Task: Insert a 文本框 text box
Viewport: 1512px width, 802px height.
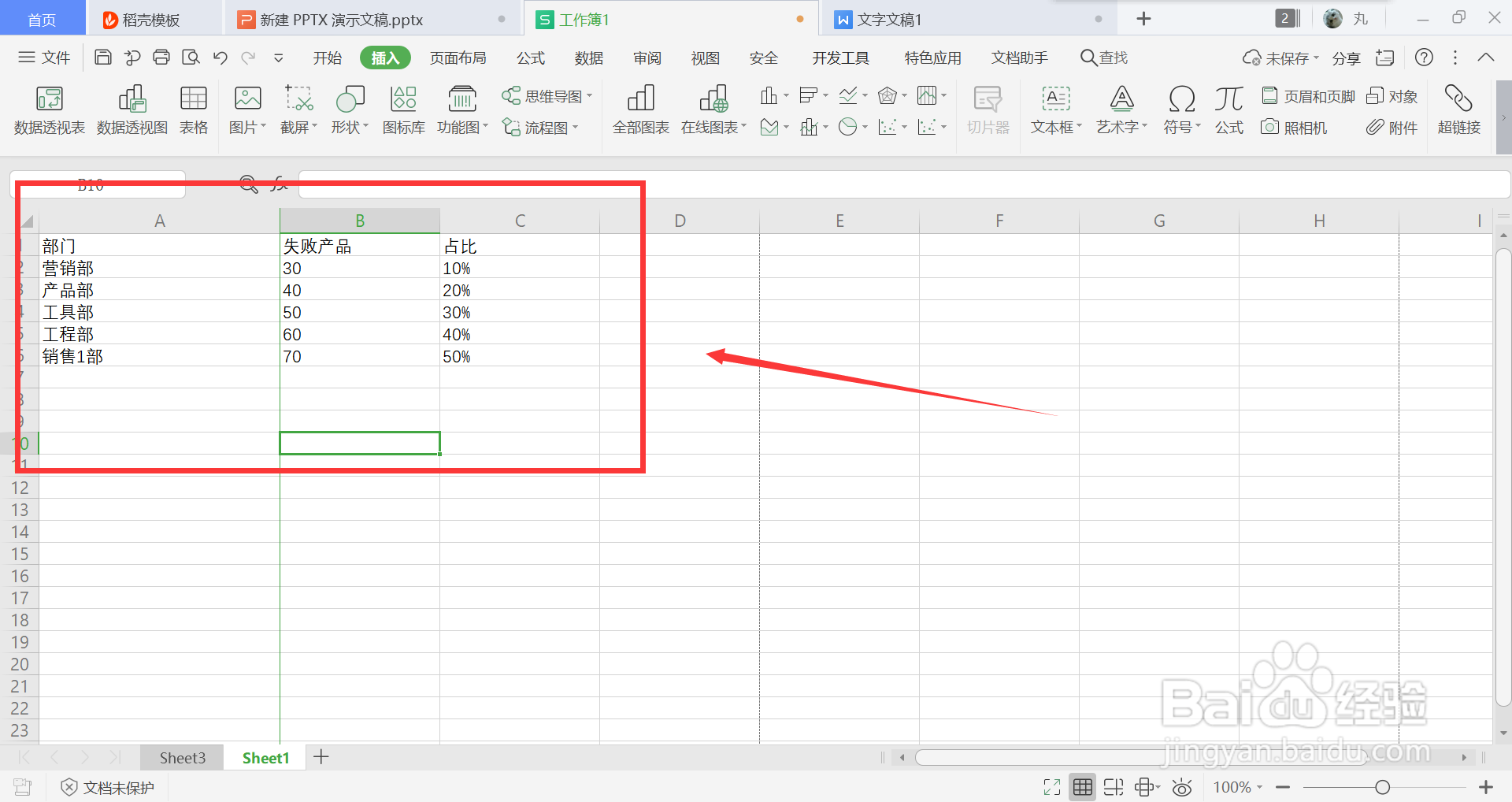Action: pyautogui.click(x=1056, y=110)
